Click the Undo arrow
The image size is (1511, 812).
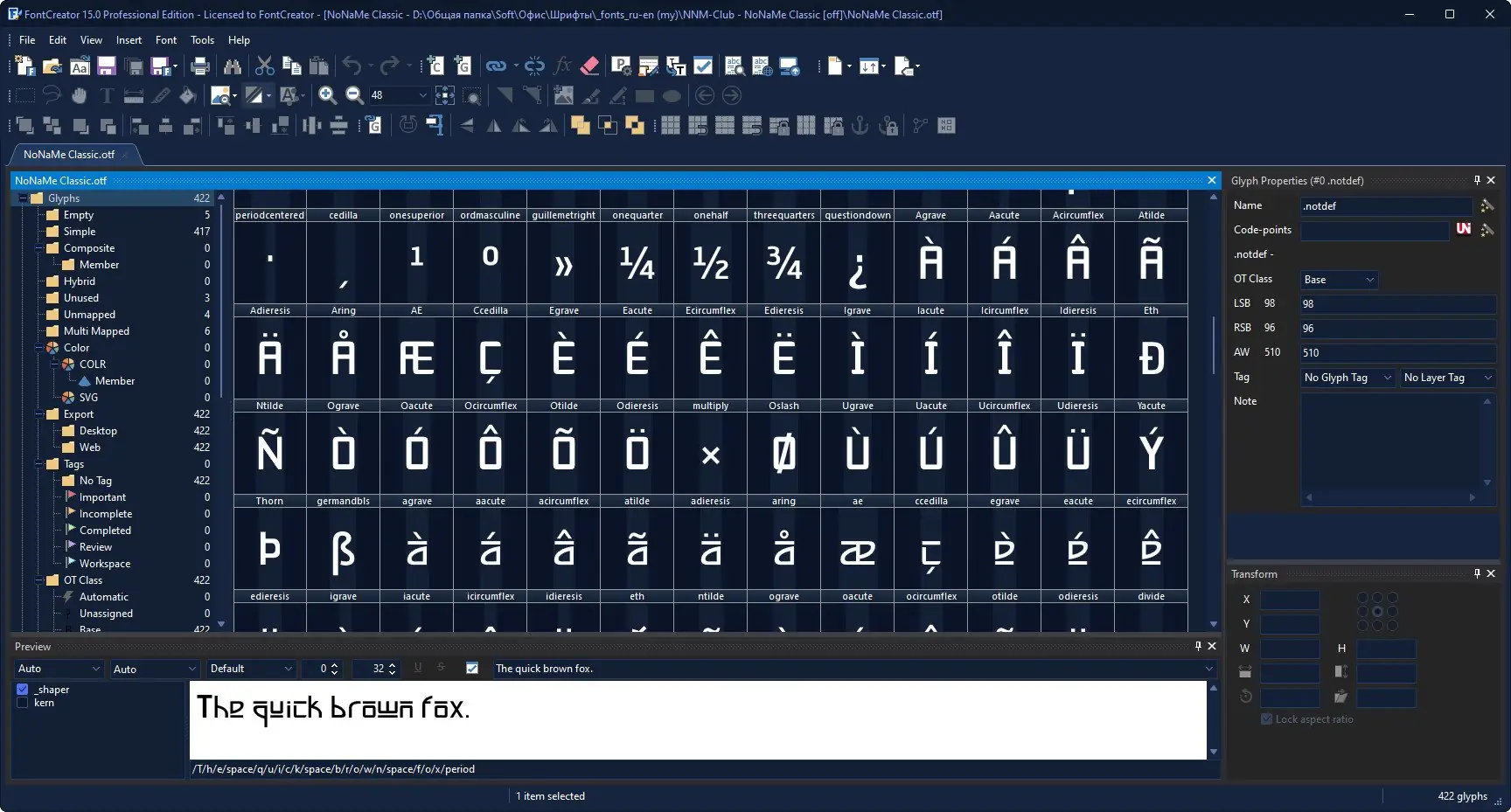pyautogui.click(x=352, y=66)
